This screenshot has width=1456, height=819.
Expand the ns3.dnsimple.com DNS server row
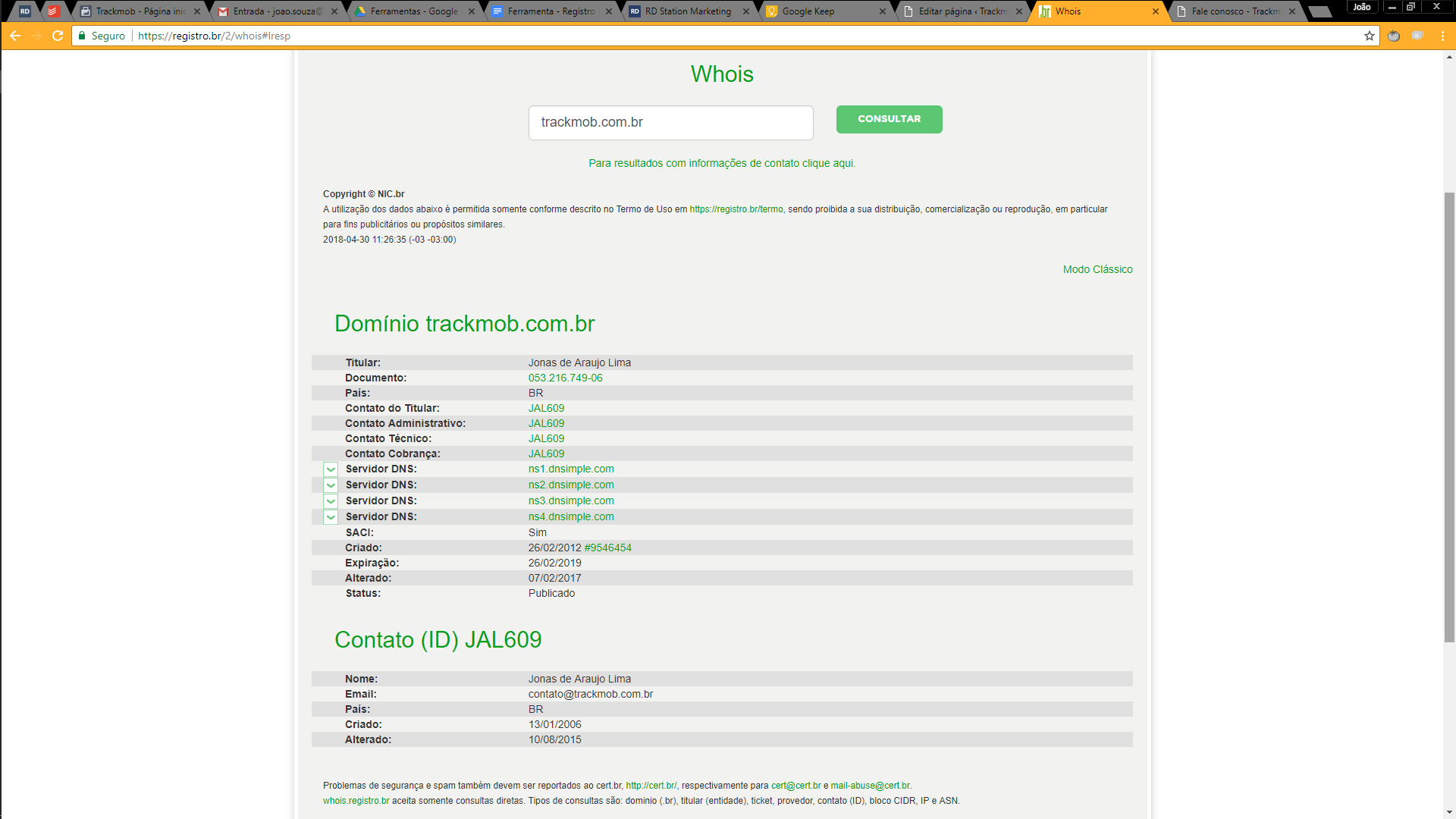pyautogui.click(x=331, y=501)
